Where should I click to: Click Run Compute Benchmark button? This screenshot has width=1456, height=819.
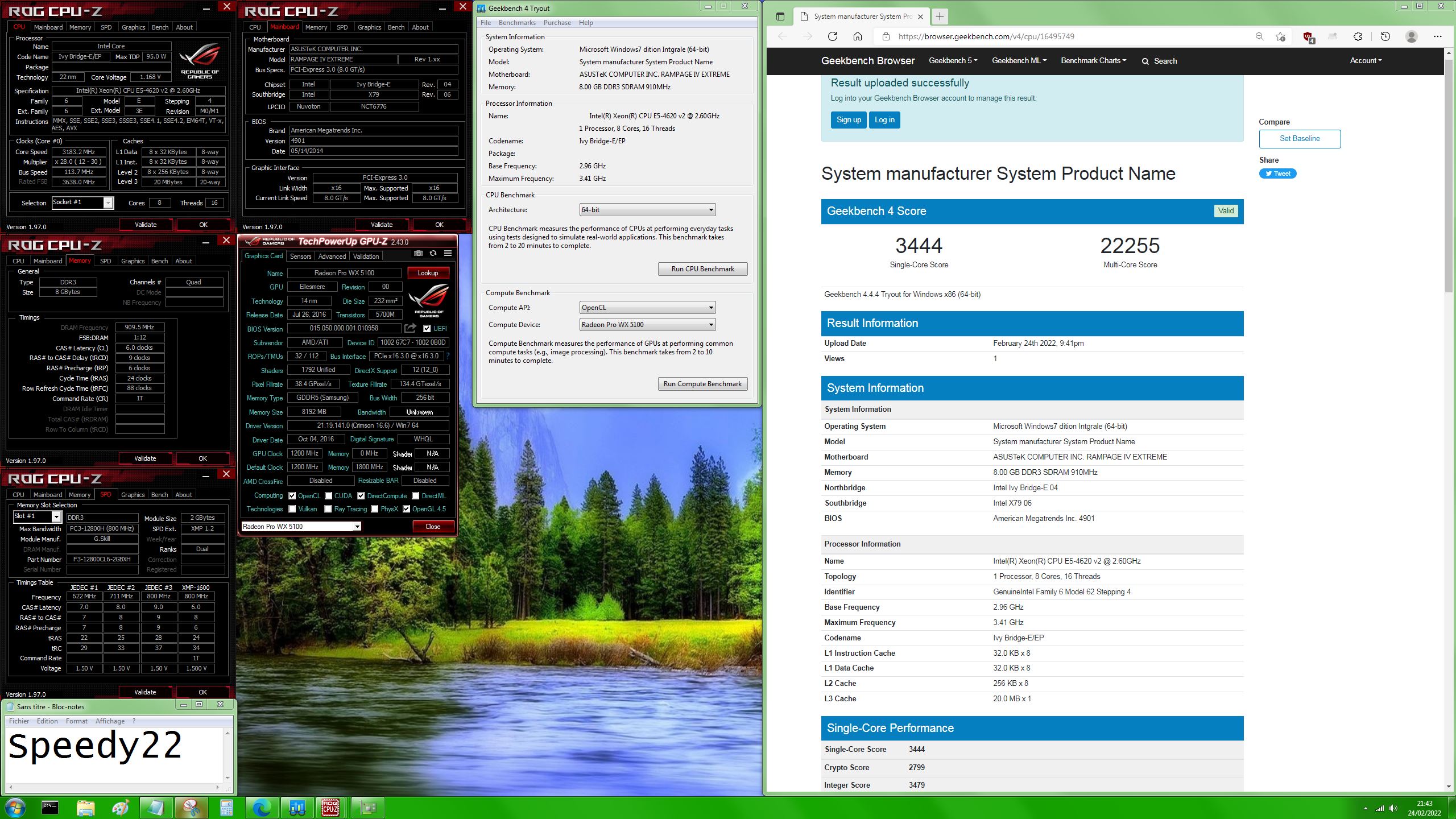point(702,384)
